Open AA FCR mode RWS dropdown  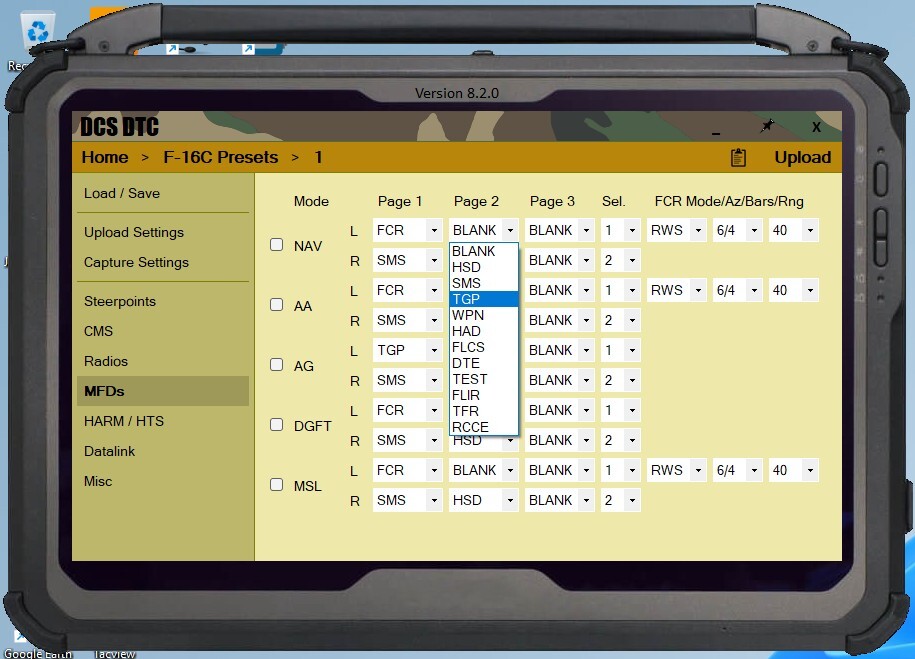[x=677, y=290]
